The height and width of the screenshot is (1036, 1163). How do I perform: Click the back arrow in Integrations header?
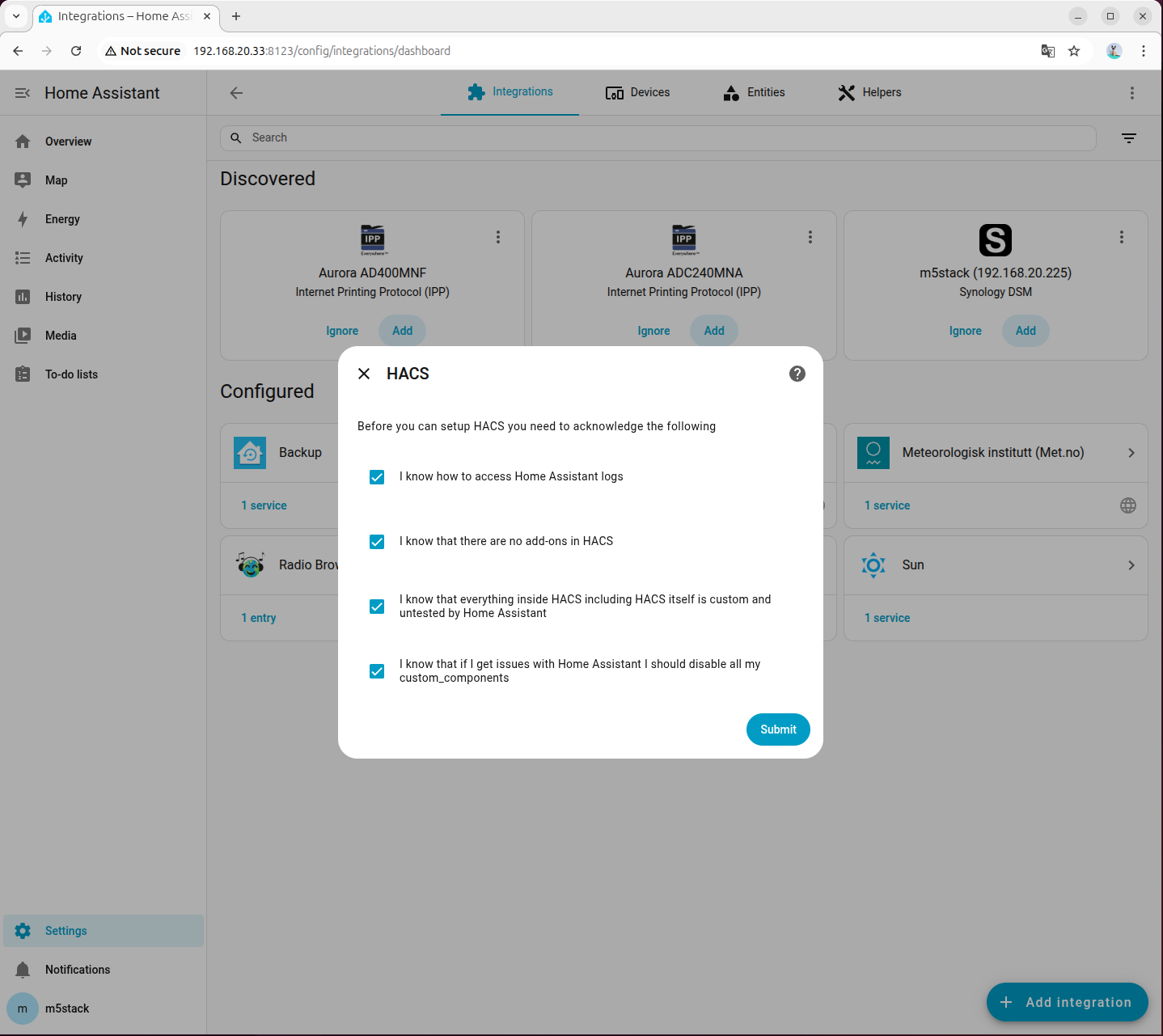(x=236, y=93)
